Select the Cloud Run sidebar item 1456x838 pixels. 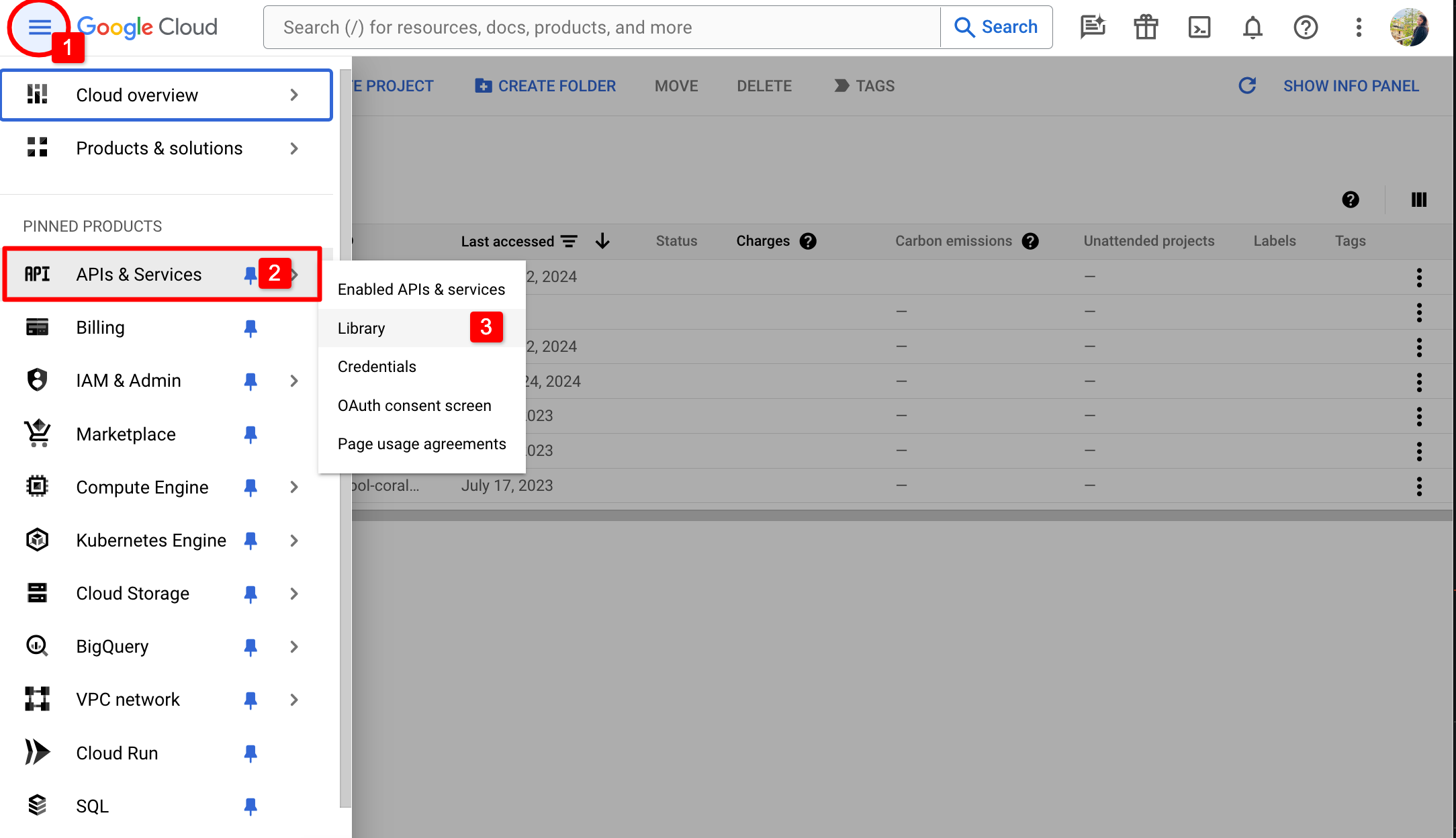pyautogui.click(x=117, y=753)
